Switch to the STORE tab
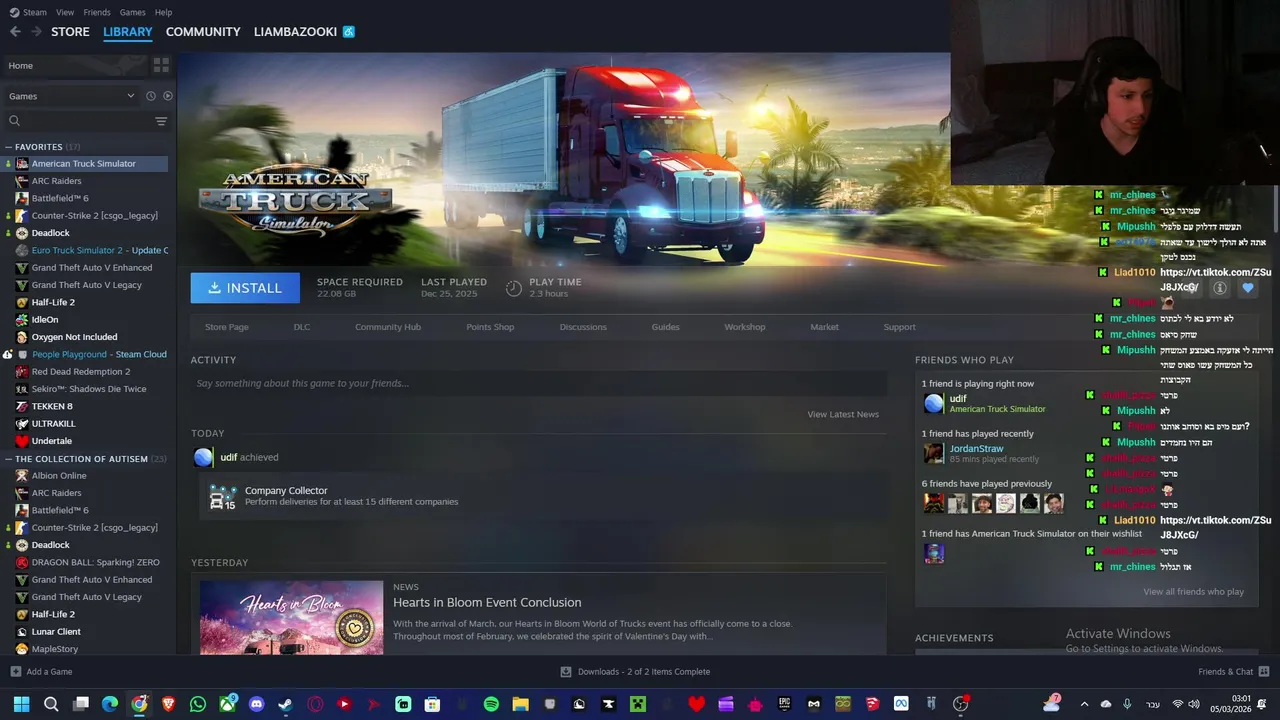Image resolution: width=1280 pixels, height=720 pixels. coord(70,32)
